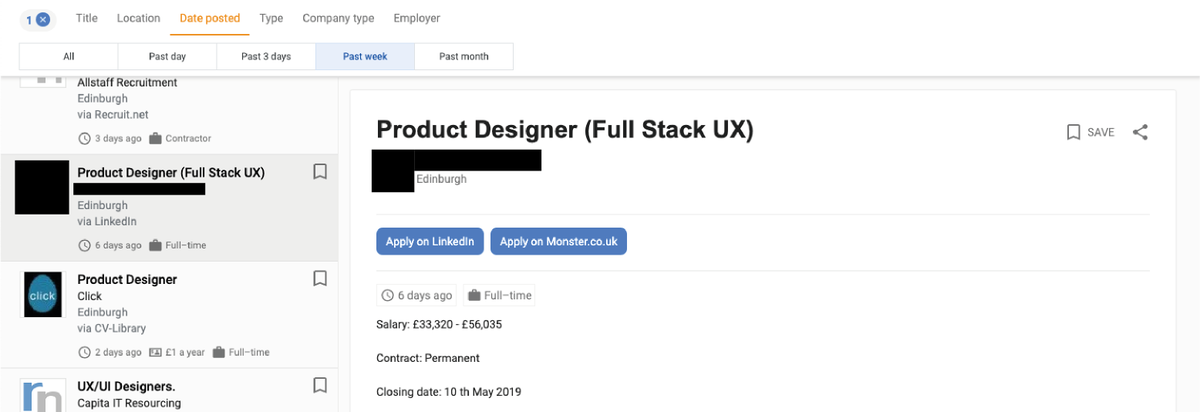Click the closing date 10th May 2019 text
This screenshot has width=1200, height=412.
[x=449, y=391]
